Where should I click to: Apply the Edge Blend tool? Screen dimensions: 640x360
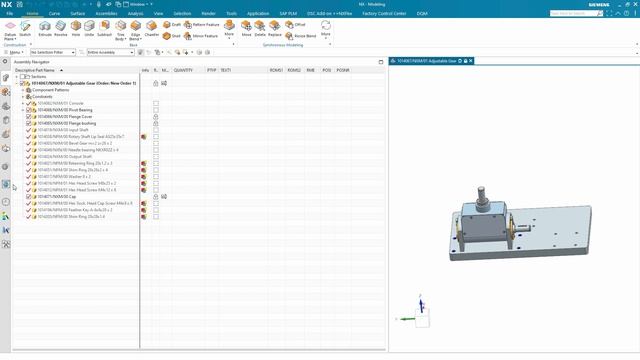click(x=136, y=30)
